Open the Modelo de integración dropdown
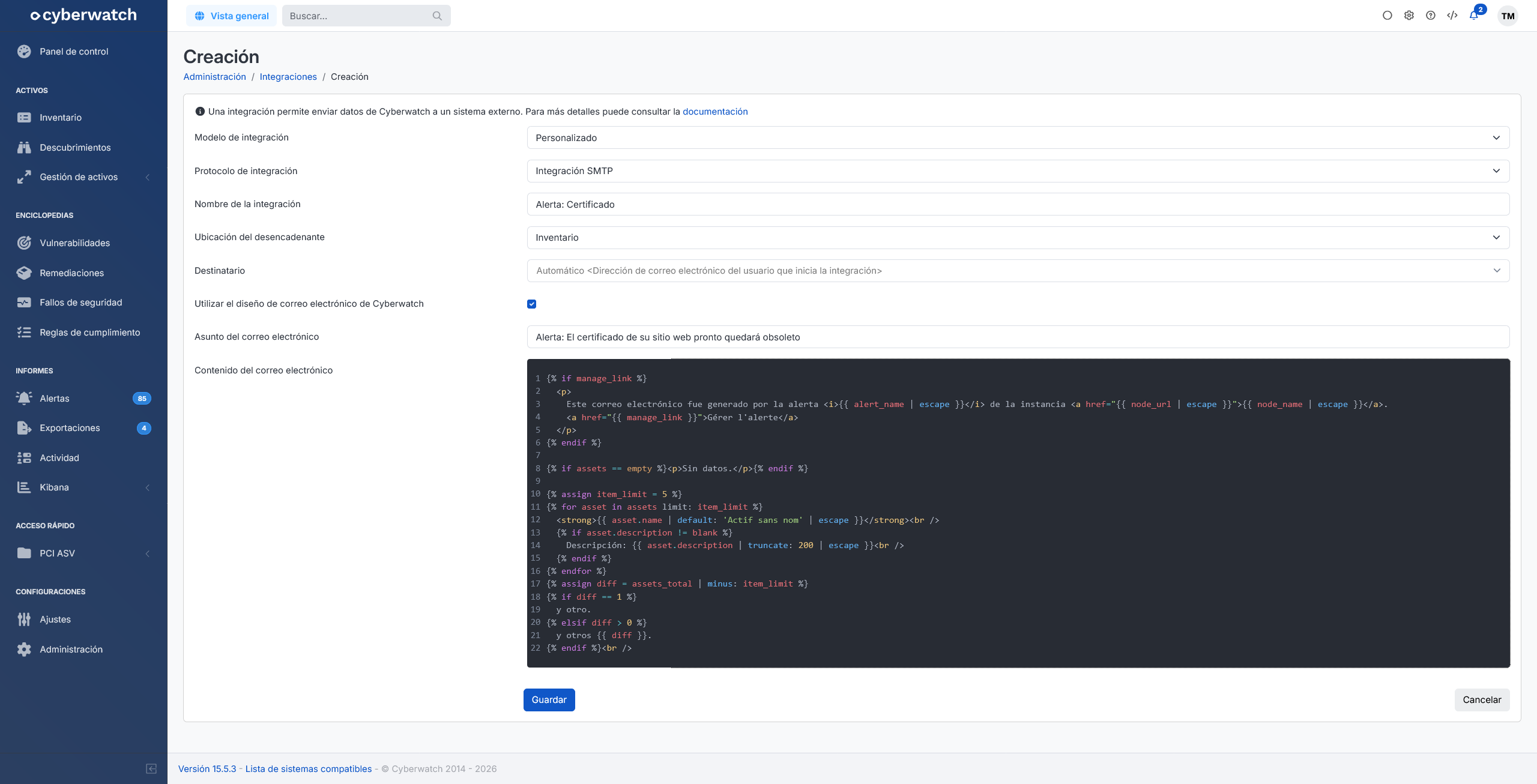 [x=1018, y=137]
